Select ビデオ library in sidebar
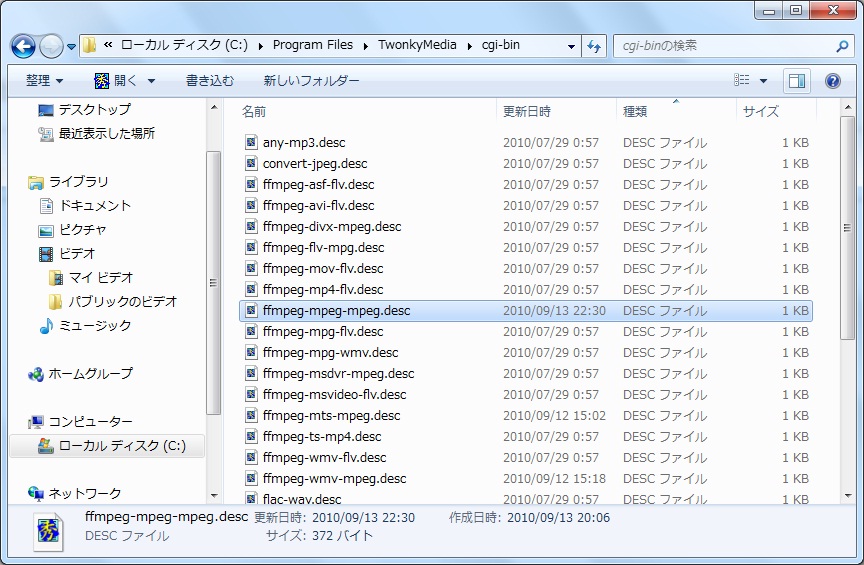This screenshot has width=864, height=565. click(x=67, y=254)
